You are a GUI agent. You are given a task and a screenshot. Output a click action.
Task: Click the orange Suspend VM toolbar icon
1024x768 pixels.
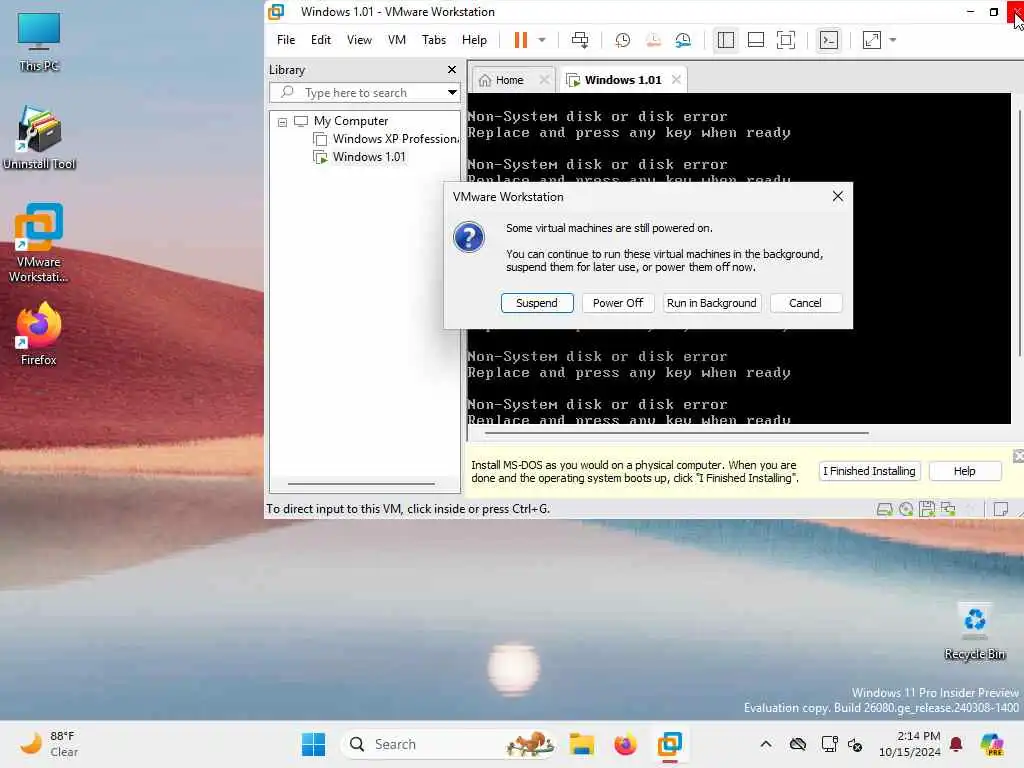tap(520, 40)
